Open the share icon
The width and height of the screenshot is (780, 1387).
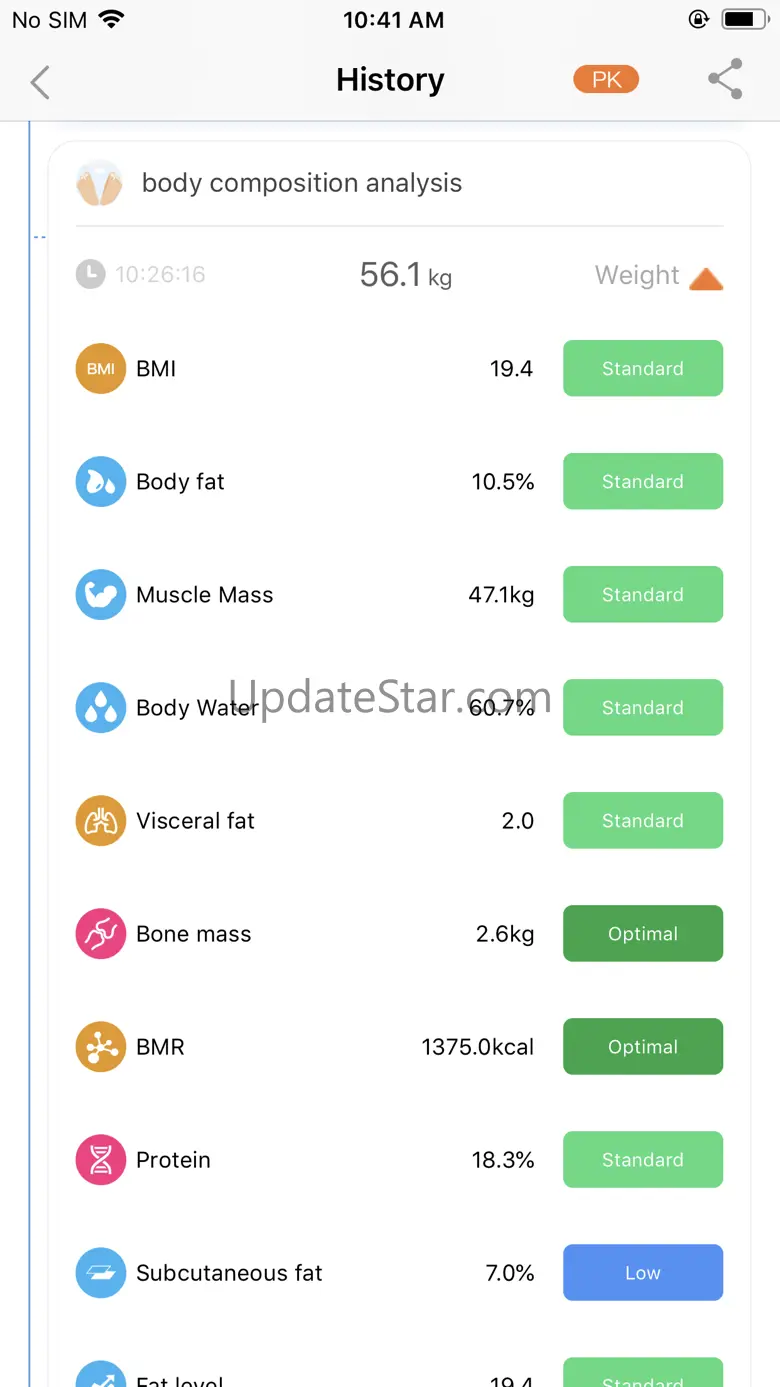click(x=725, y=80)
